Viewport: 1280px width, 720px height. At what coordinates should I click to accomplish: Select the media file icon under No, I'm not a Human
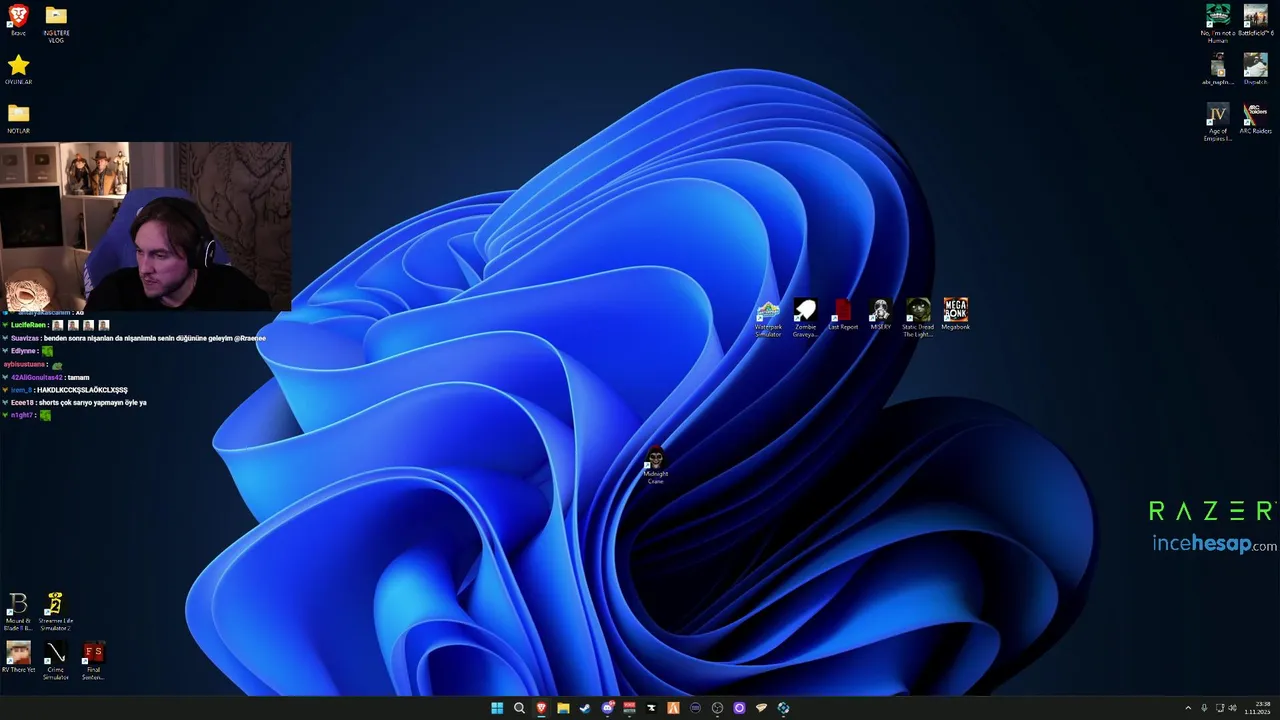click(1218, 69)
